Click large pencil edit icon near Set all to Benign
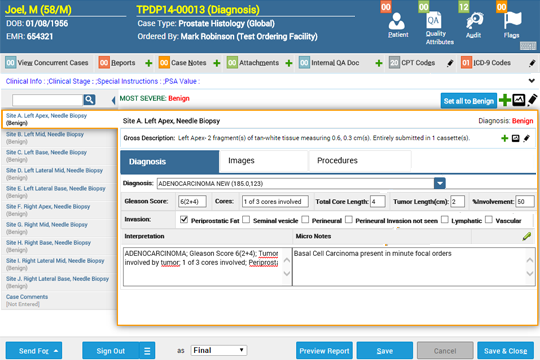 click(x=532, y=100)
